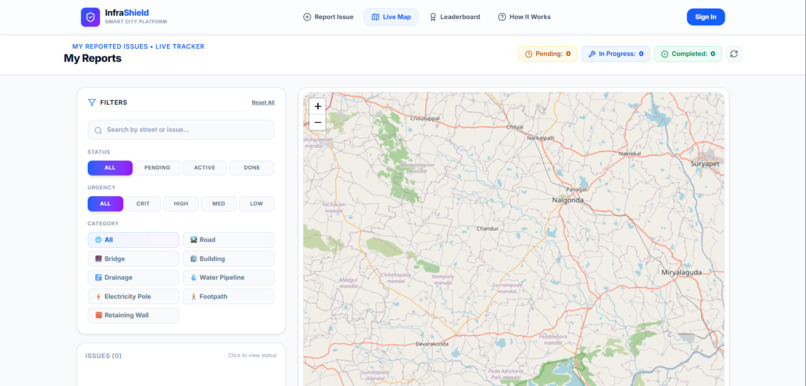Image resolution: width=806 pixels, height=386 pixels.
Task: Set urgency filter to HIGH
Action: pos(181,204)
